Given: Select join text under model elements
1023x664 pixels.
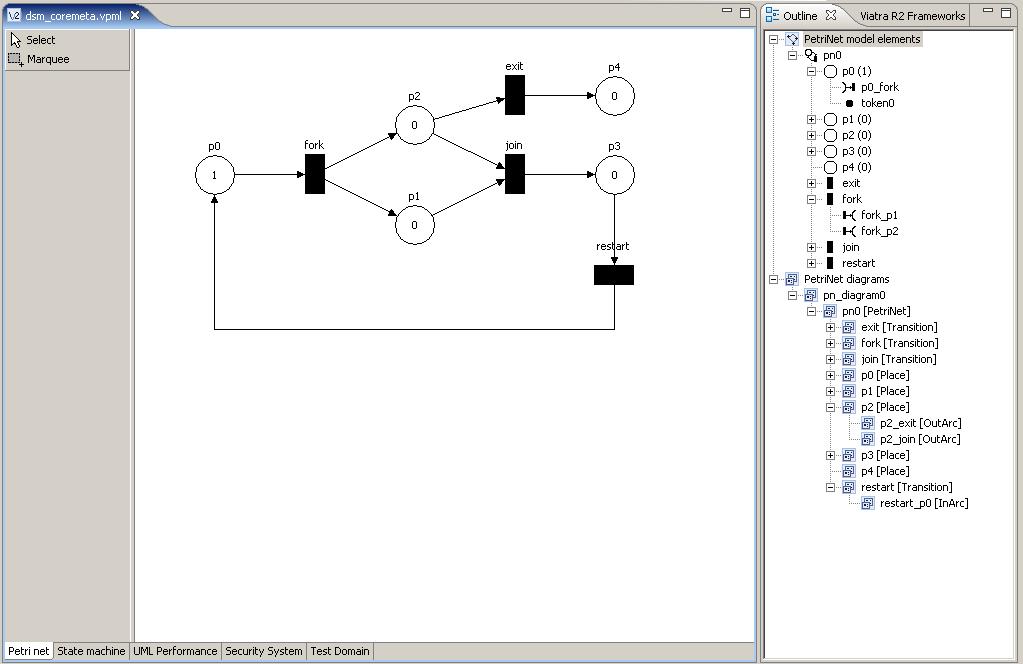Looking at the screenshot, I should 850,247.
